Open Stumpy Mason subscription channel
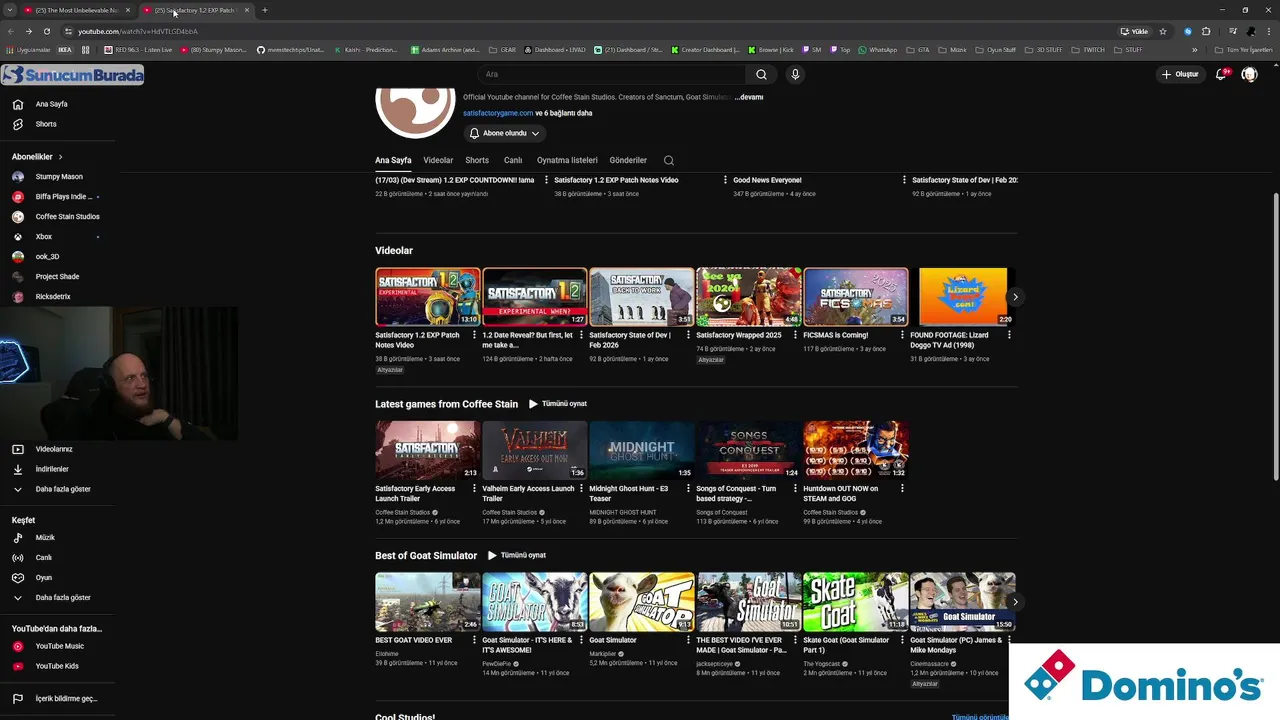Image resolution: width=1280 pixels, height=720 pixels. tap(57, 176)
